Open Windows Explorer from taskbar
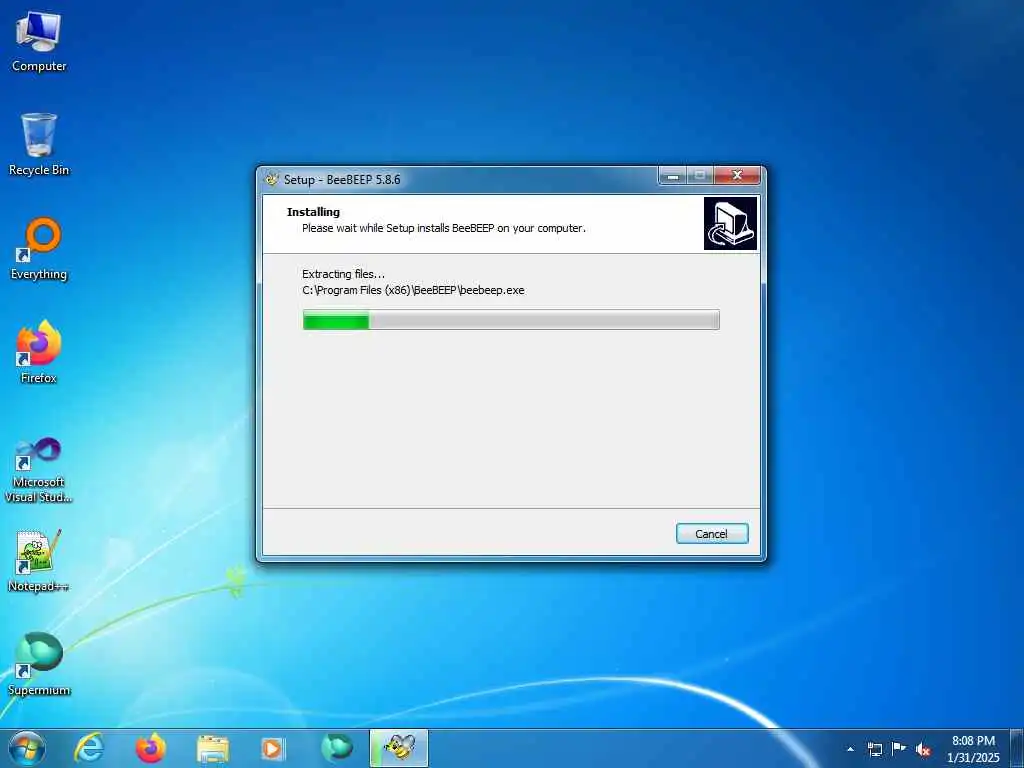This screenshot has height=768, width=1024. [213, 748]
